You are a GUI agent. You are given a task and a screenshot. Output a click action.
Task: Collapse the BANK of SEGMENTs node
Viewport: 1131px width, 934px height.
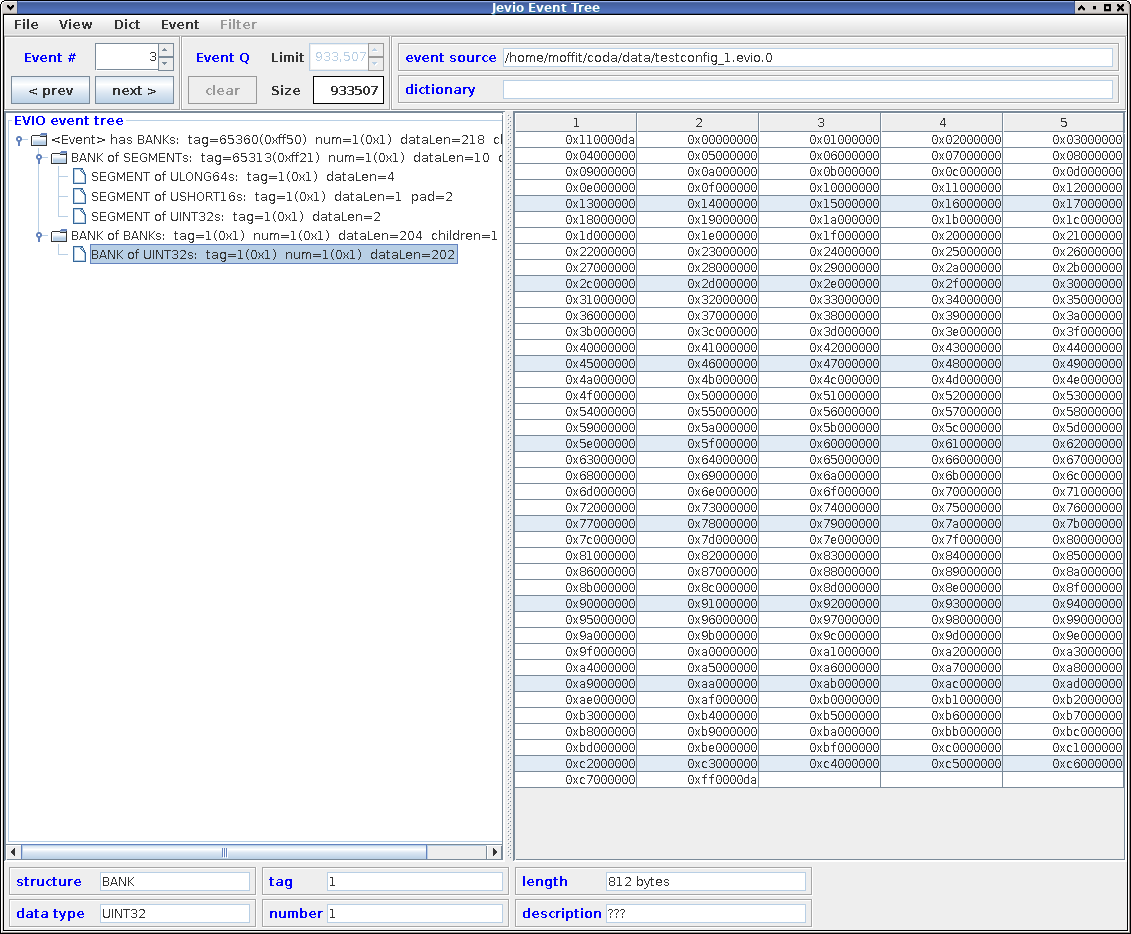pyautogui.click(x=39, y=158)
